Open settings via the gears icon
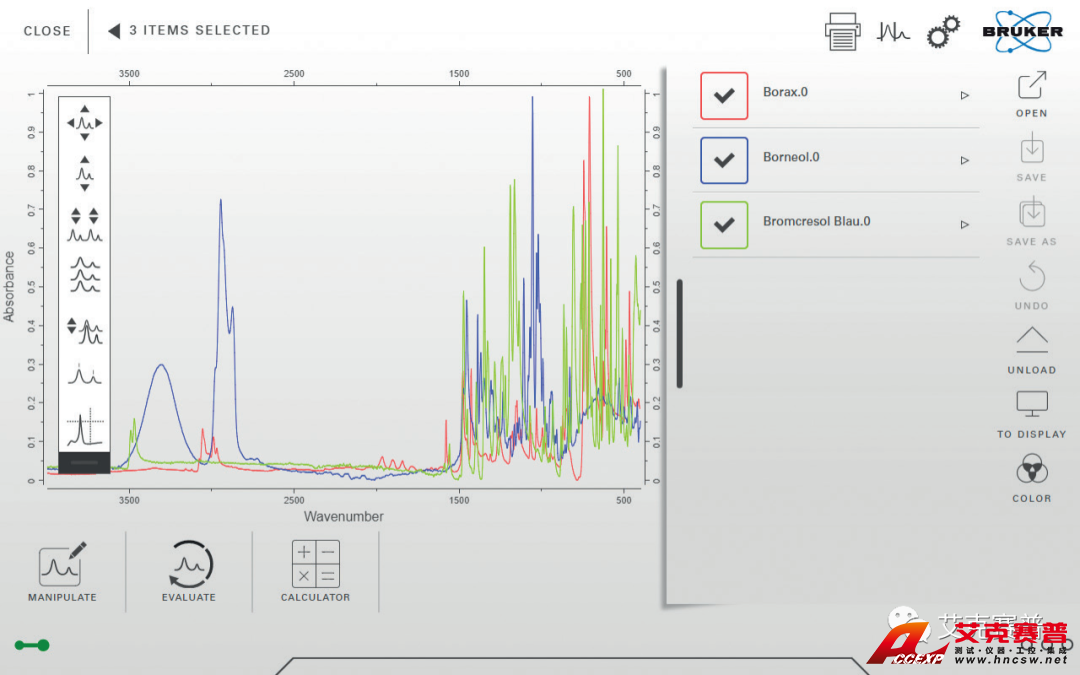The image size is (1080, 675). [x=942, y=32]
